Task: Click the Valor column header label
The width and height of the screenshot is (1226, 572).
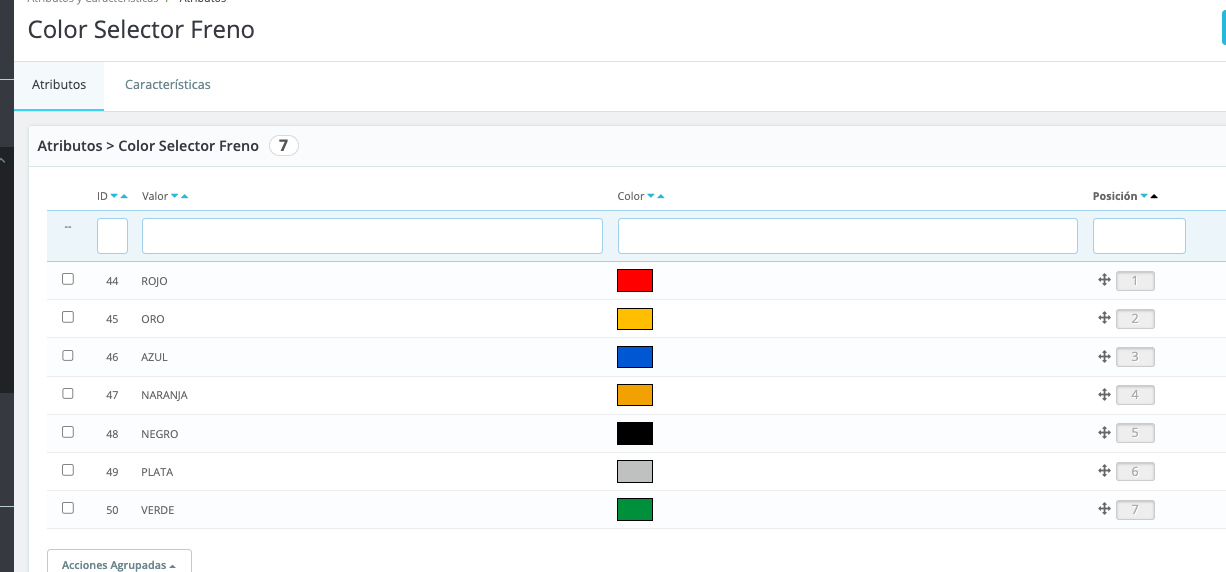Action: coord(155,197)
